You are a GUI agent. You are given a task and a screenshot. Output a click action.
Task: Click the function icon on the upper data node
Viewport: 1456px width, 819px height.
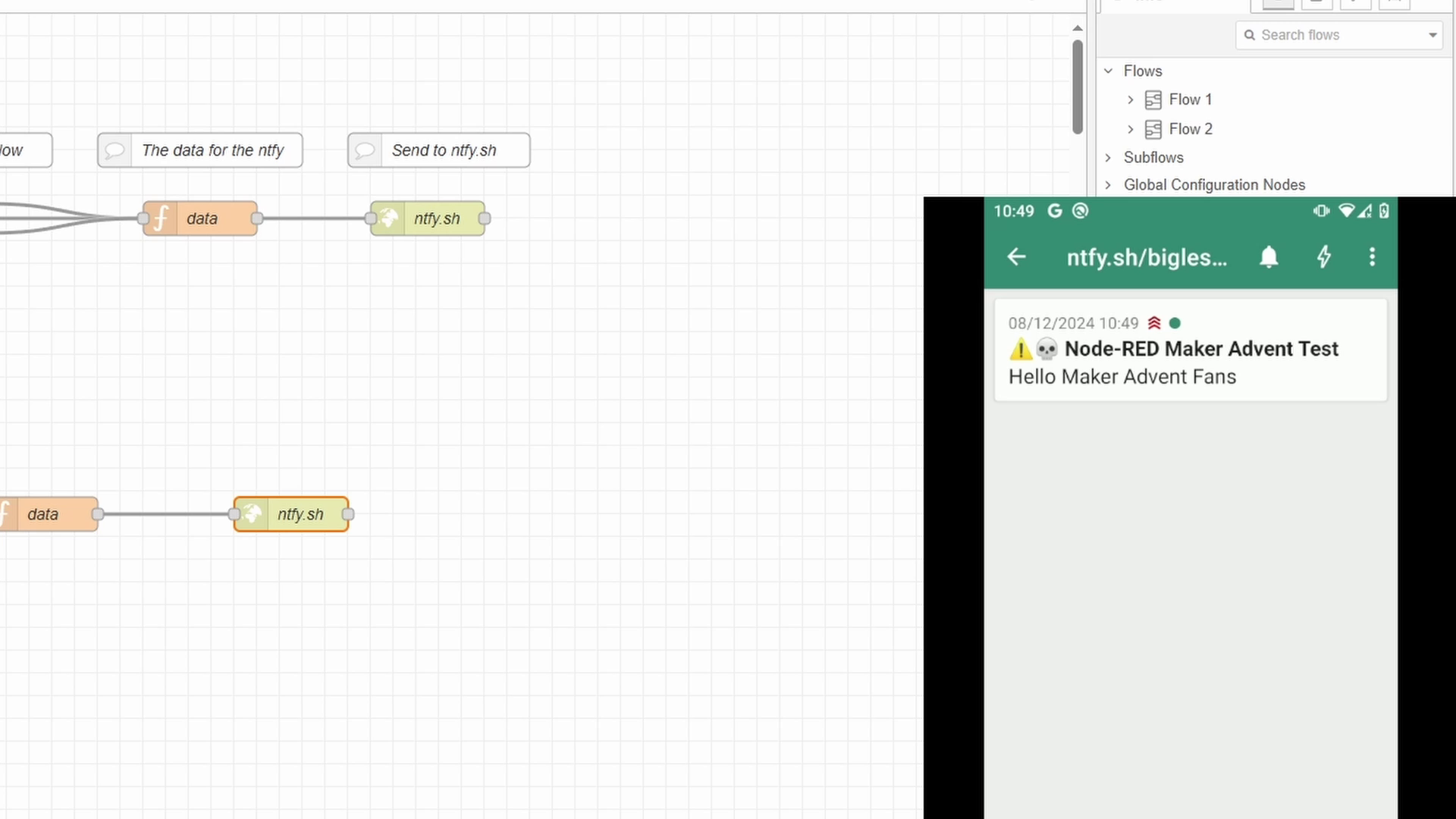[x=161, y=218]
